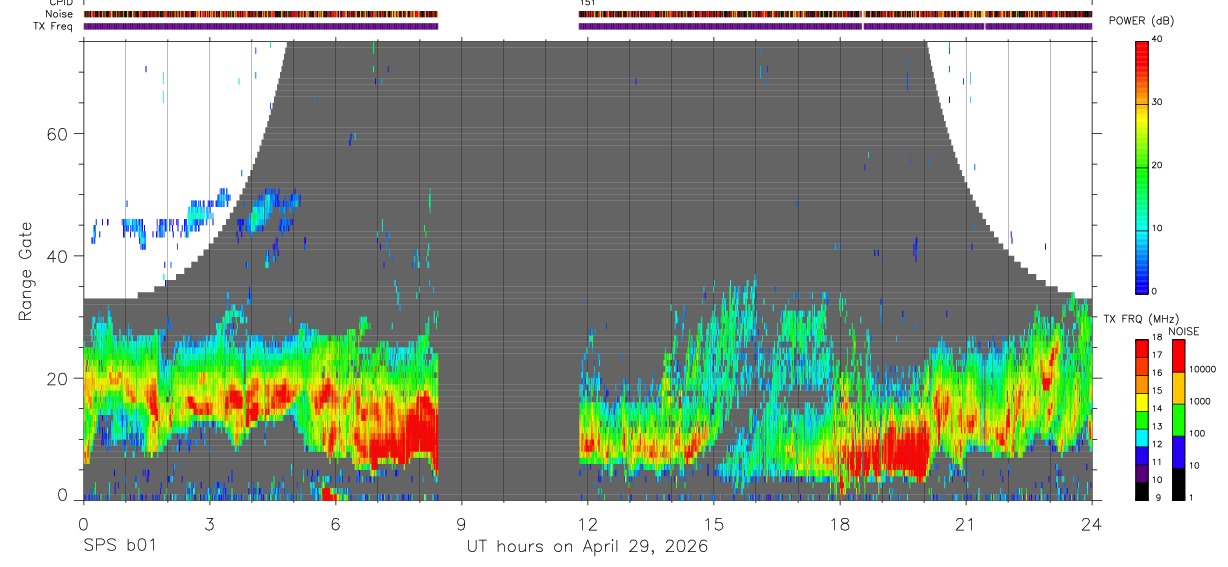
Task: Click the red 40 dB end of the power bar
Action: 1141,46
